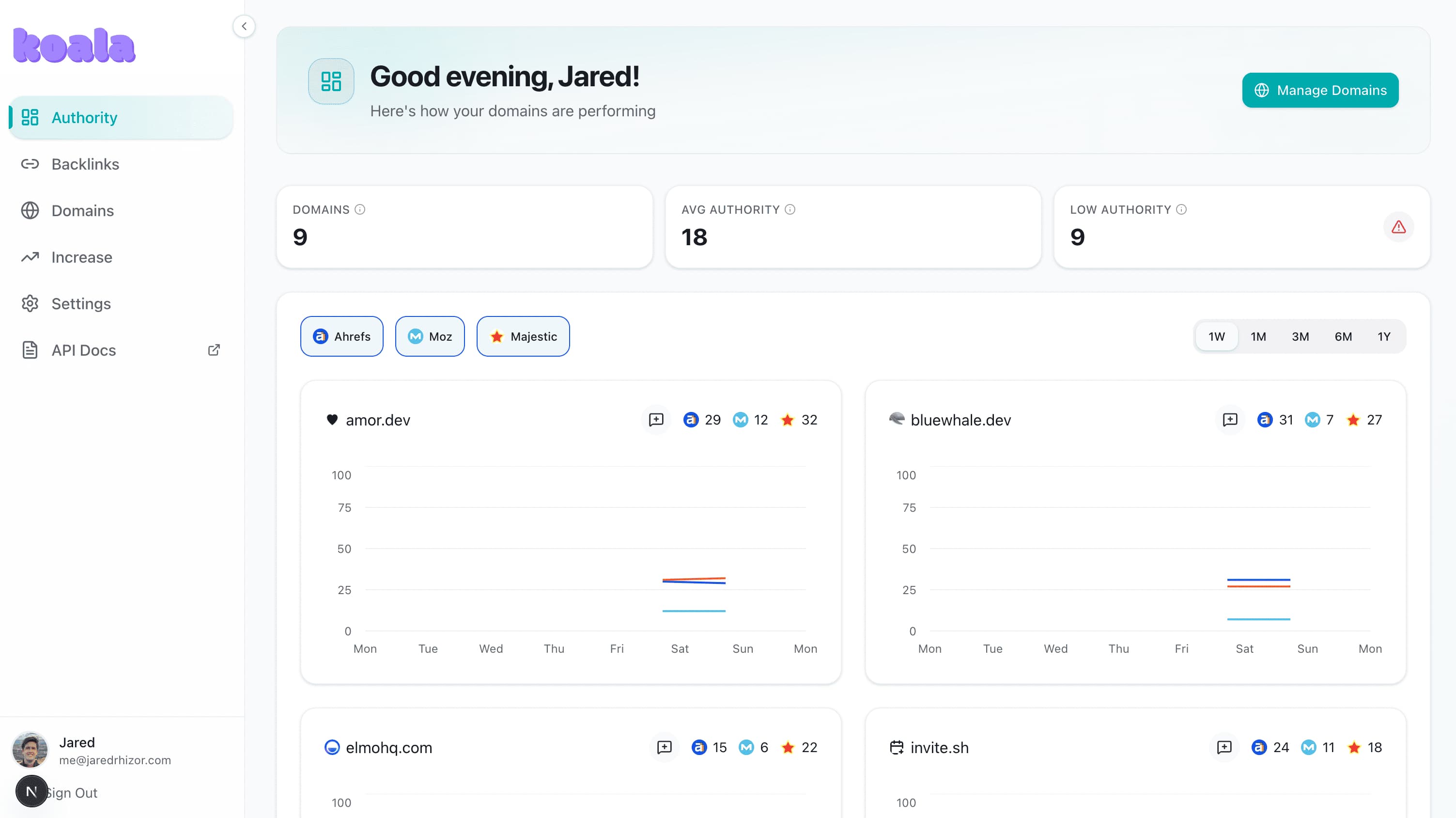Click Jared's profile avatar
Screen dimensions: 1456x818
click(x=30, y=750)
